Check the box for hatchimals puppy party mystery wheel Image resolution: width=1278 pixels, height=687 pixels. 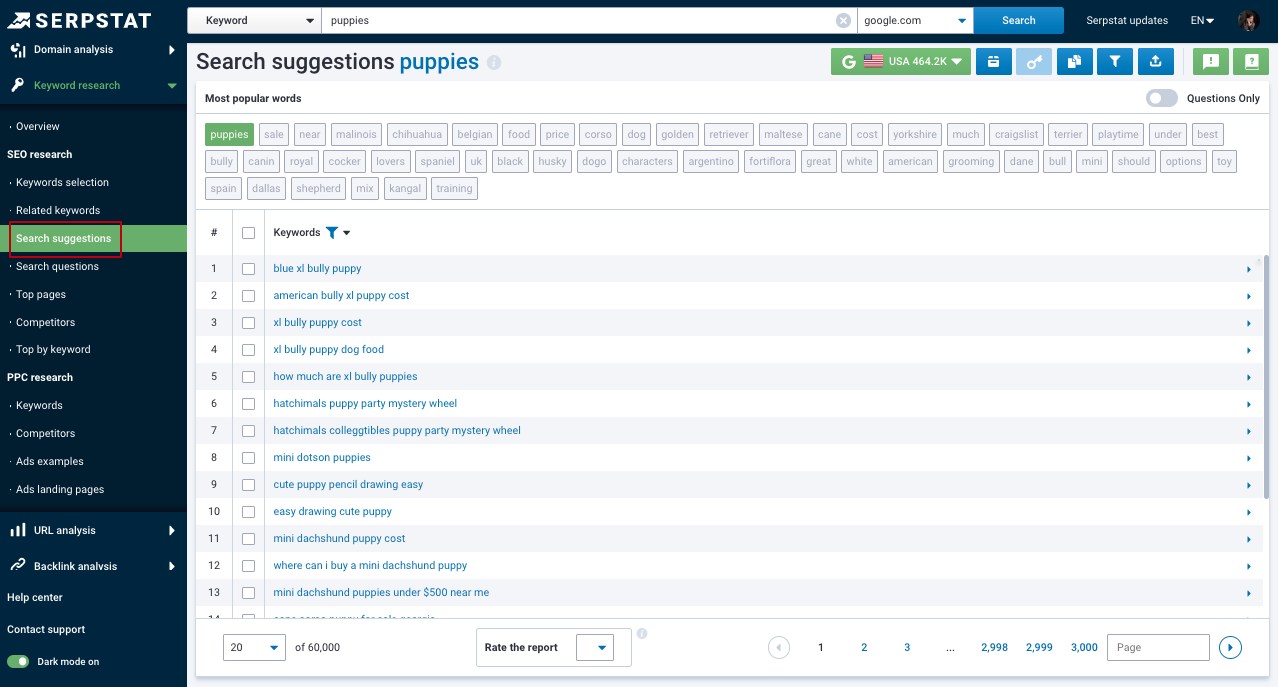pos(248,404)
